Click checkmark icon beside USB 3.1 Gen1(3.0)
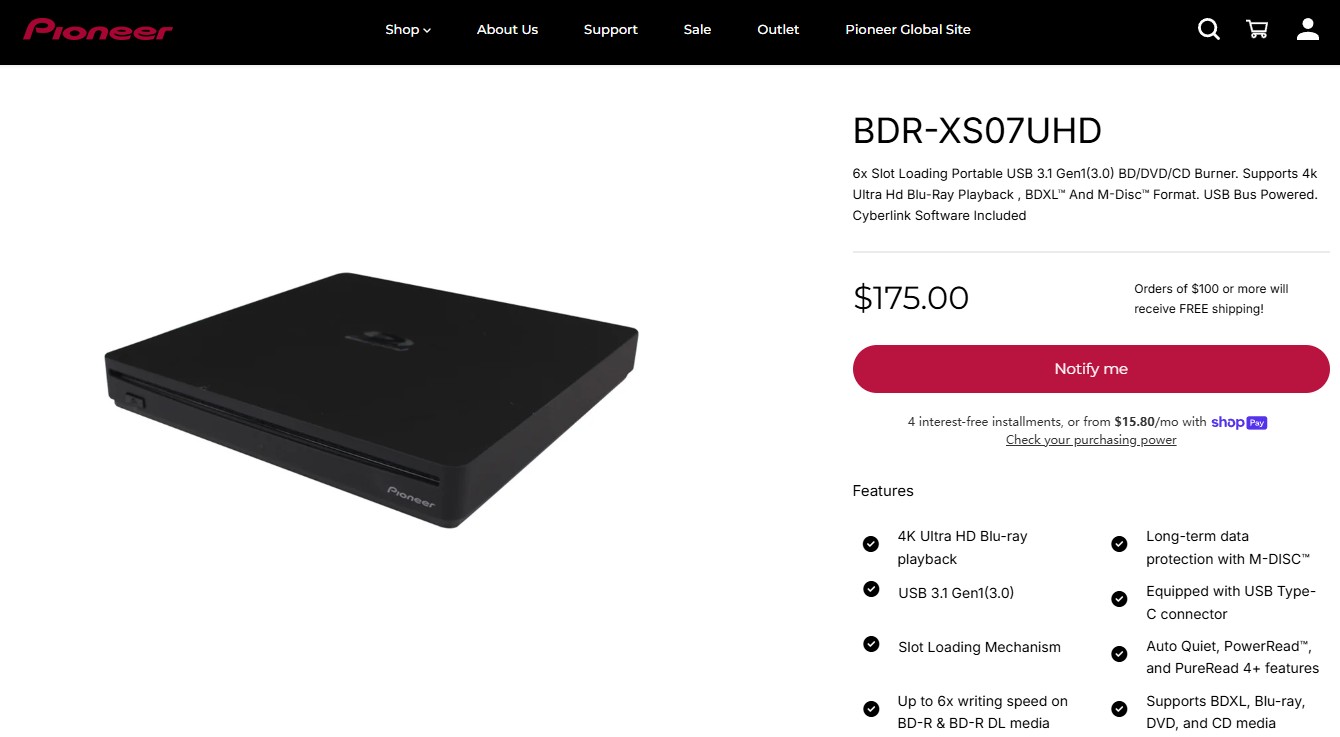This screenshot has width=1340, height=737. [871, 589]
